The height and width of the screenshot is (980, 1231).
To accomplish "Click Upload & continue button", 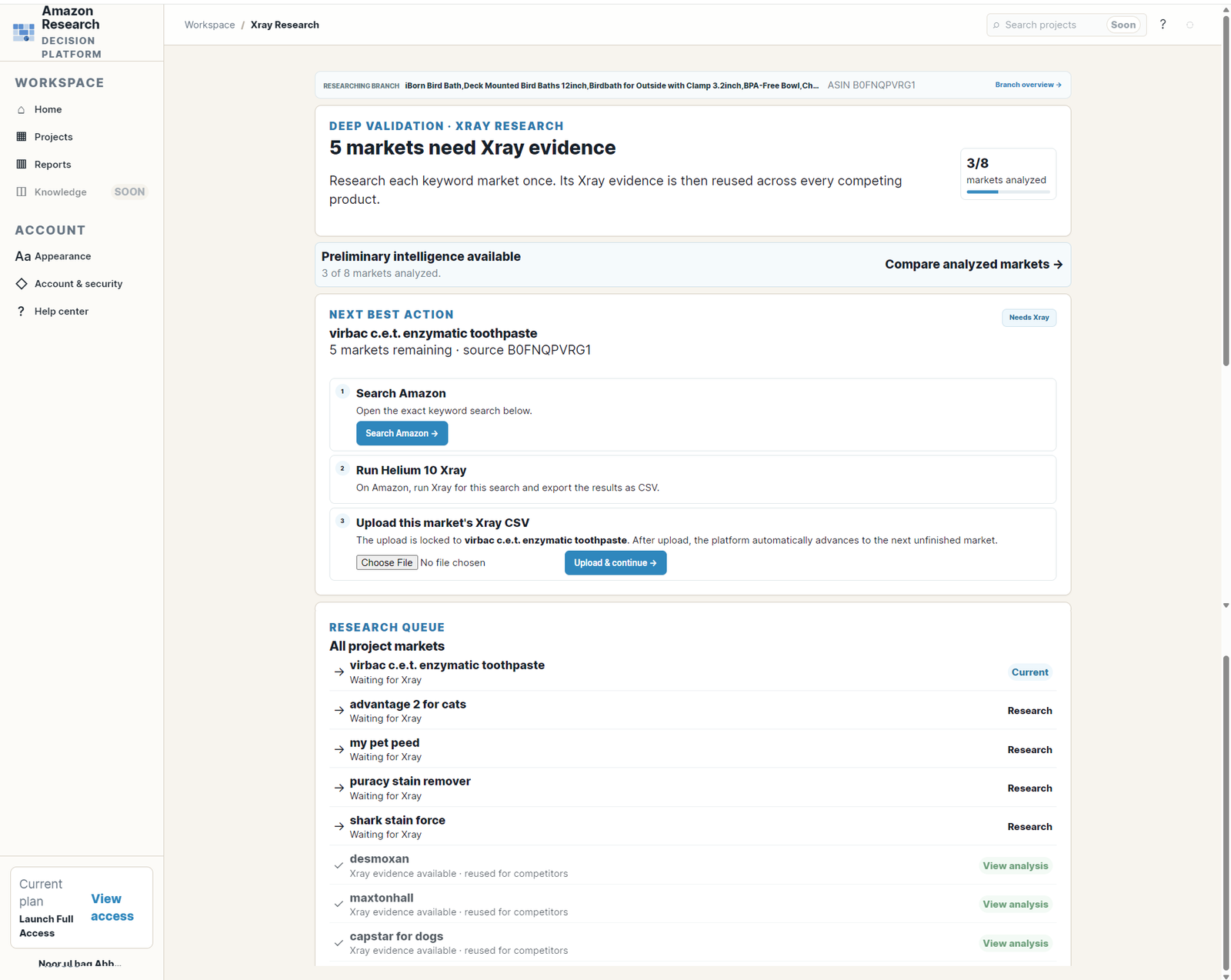I will click(x=615, y=563).
